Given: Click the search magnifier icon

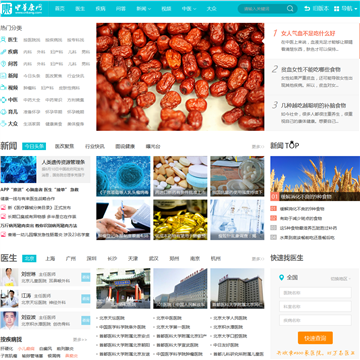Looking at the screenshot, I should point(290,9).
